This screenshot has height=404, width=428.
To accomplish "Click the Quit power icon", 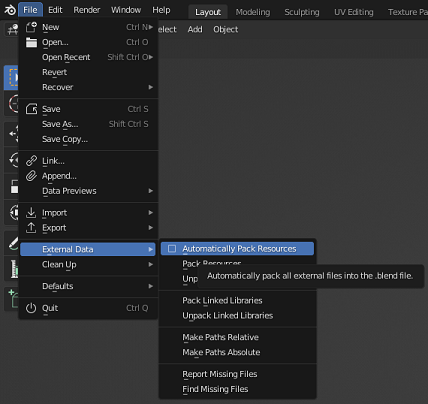I will (31, 308).
